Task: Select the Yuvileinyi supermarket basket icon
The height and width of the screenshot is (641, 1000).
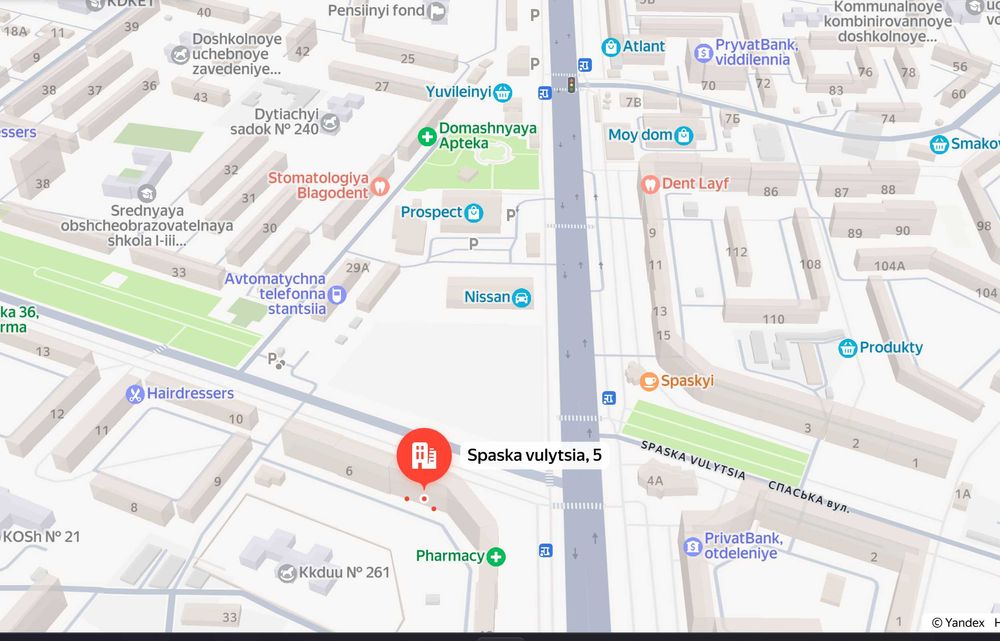Action: tap(503, 92)
